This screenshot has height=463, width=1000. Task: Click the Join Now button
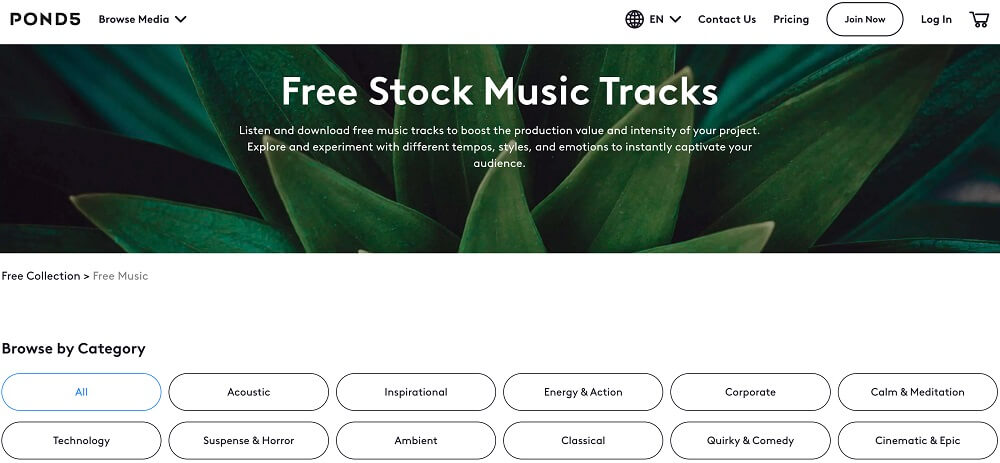click(864, 19)
